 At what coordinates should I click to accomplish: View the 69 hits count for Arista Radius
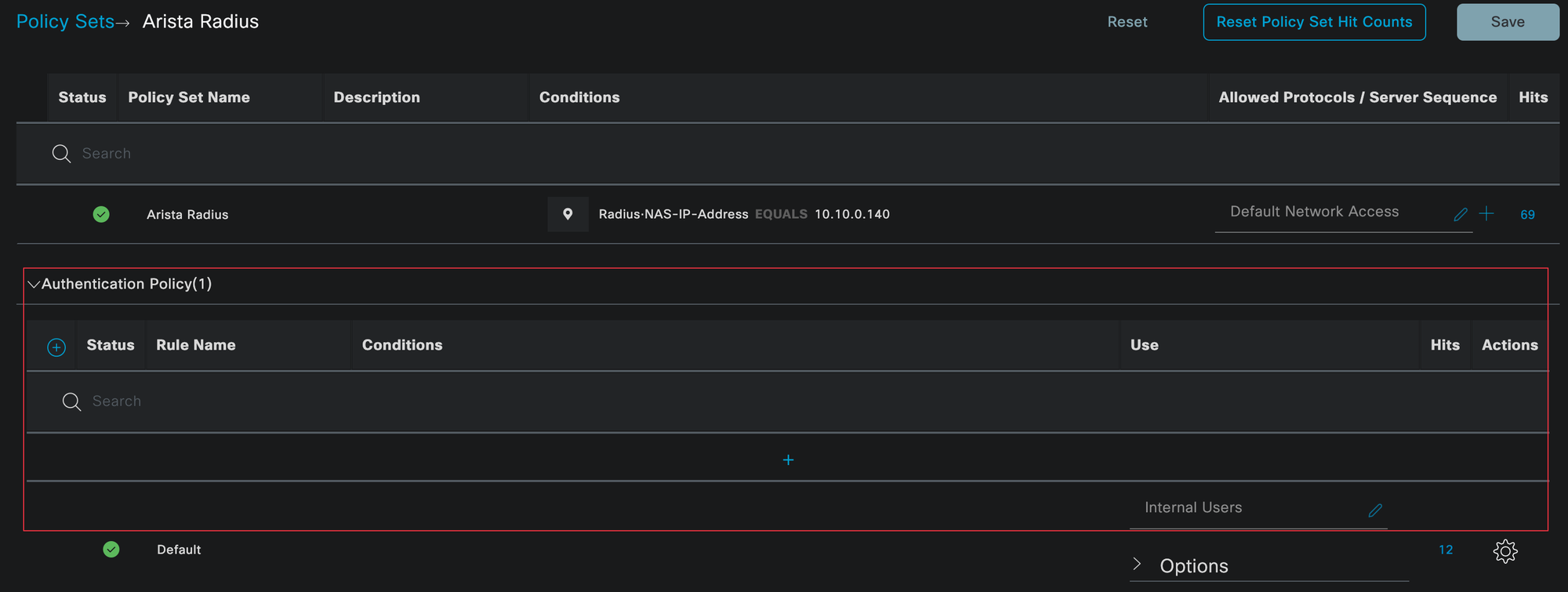tap(1527, 215)
